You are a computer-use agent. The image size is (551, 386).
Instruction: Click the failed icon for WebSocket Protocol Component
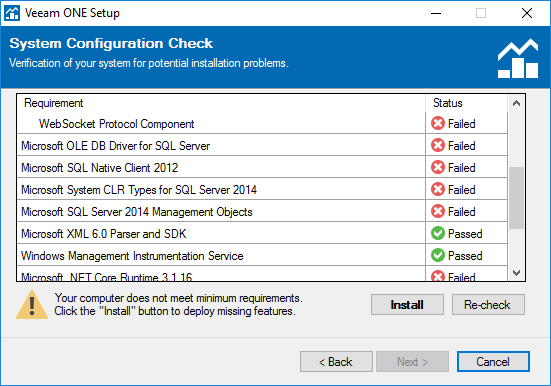tap(438, 123)
